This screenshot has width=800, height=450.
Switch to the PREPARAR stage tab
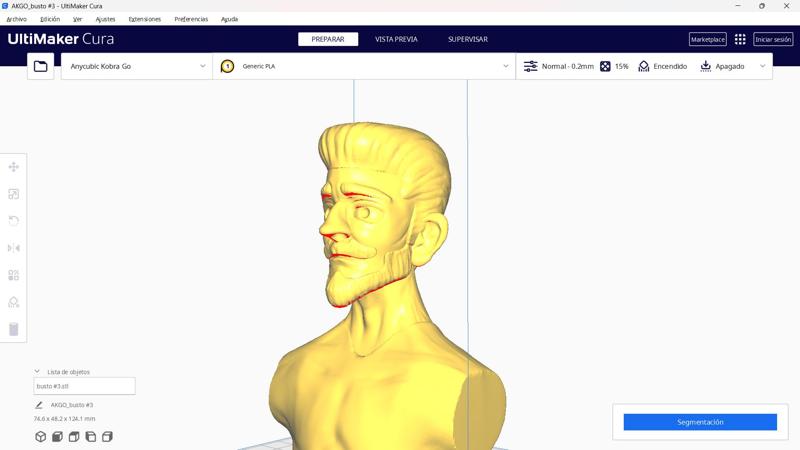pos(328,39)
